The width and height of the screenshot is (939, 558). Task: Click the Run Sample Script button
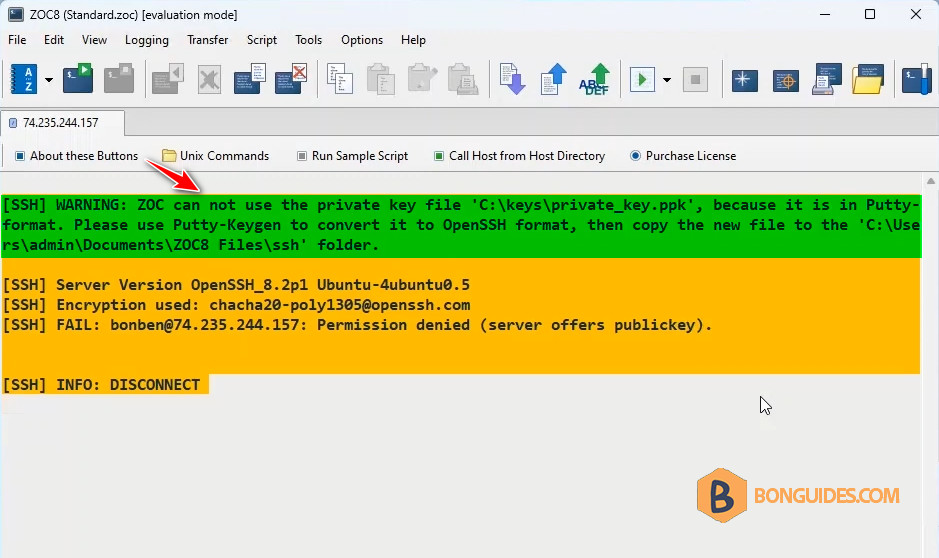coord(353,156)
